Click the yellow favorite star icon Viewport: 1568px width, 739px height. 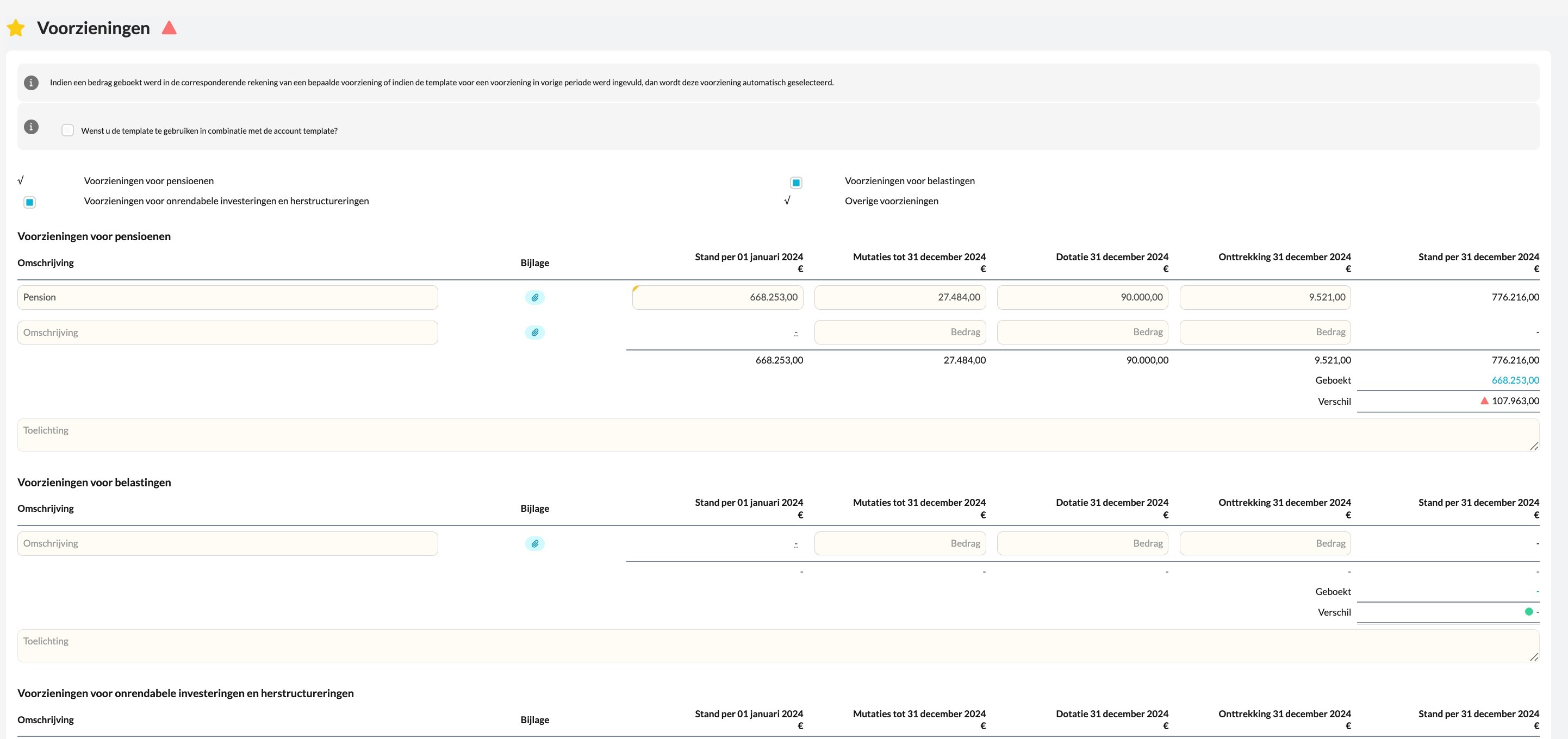point(16,28)
